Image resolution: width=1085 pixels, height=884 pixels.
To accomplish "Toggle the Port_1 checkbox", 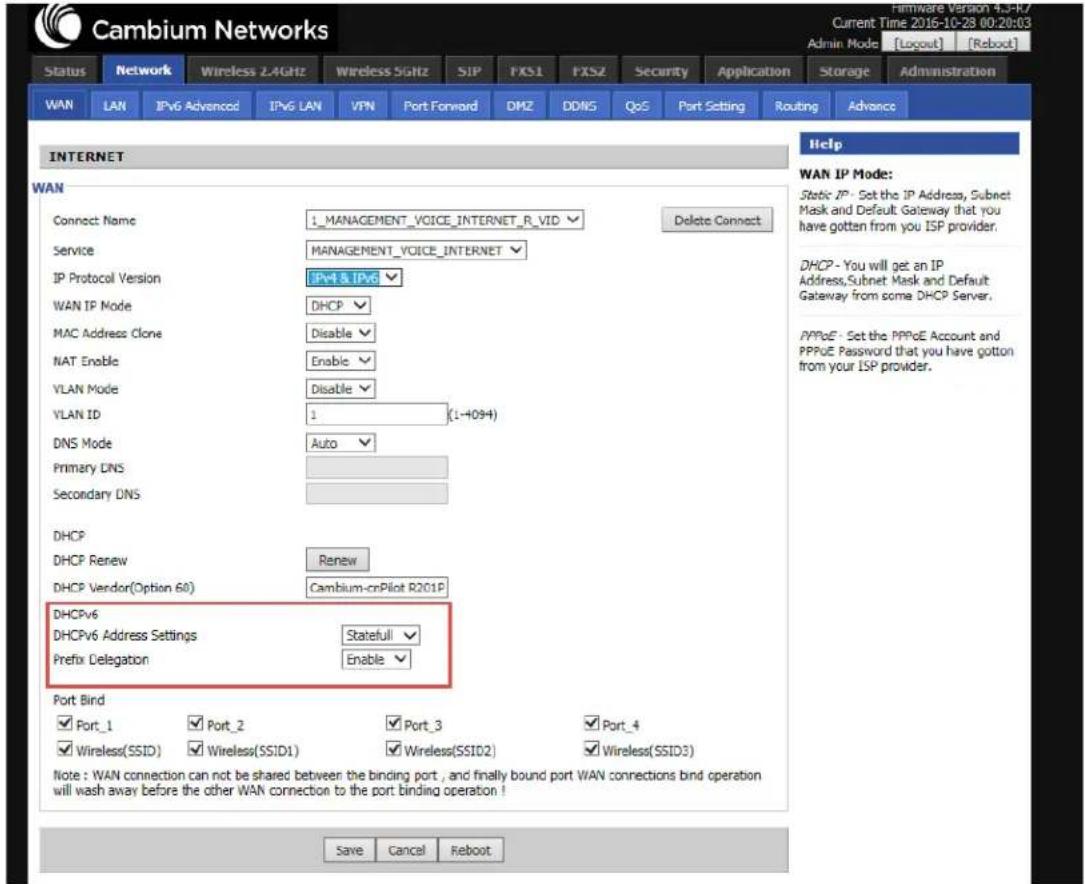I will pyautogui.click(x=65, y=724).
